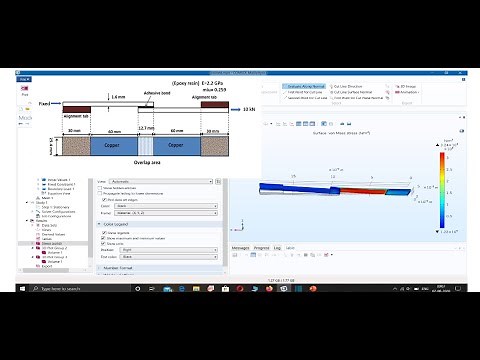The width and height of the screenshot is (480, 360).
Task: Collapse the Results node
Action: tap(27, 221)
